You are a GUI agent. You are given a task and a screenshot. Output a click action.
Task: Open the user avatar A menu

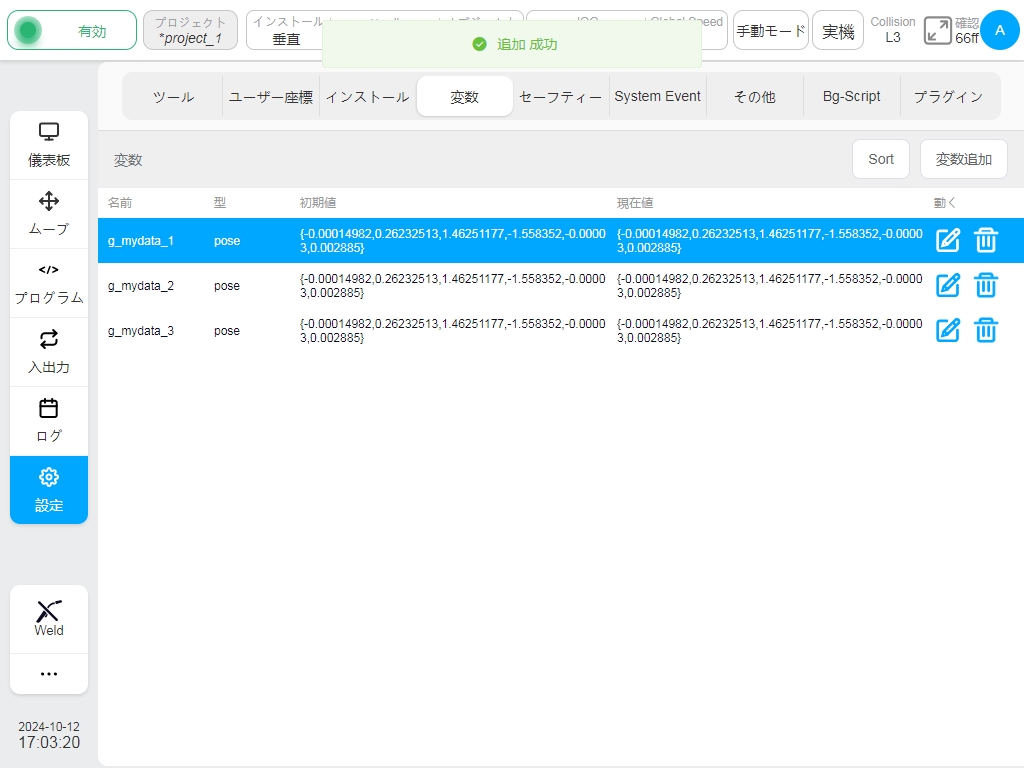[x=999, y=30]
